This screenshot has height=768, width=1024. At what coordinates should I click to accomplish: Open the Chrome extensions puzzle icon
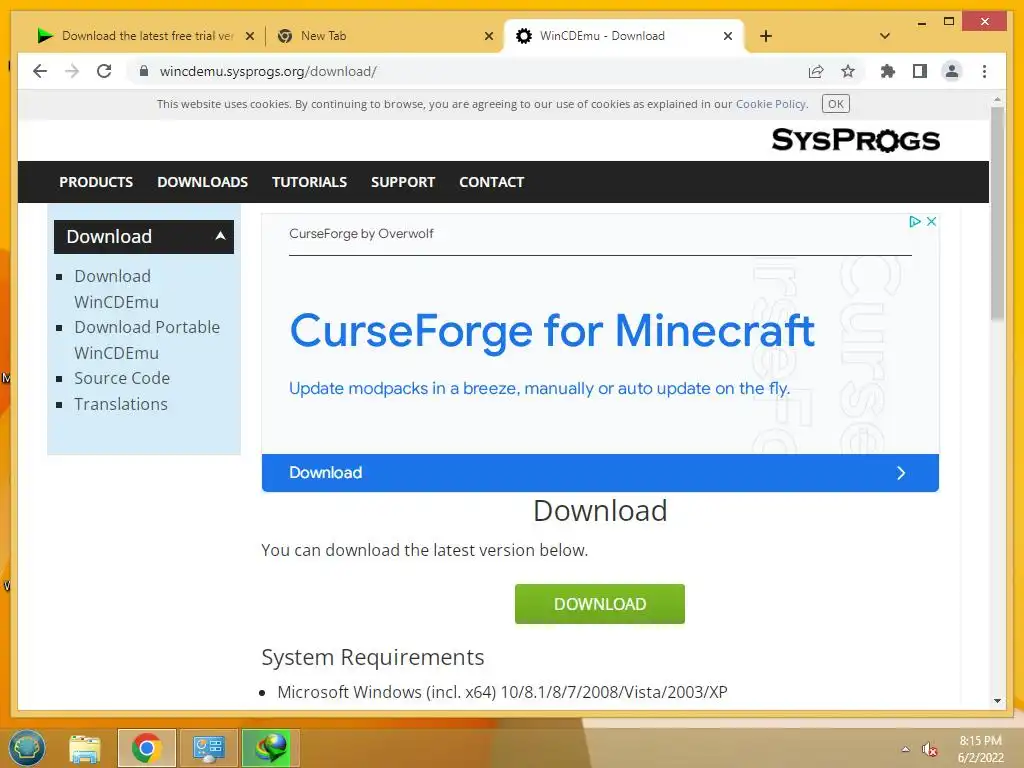click(888, 71)
